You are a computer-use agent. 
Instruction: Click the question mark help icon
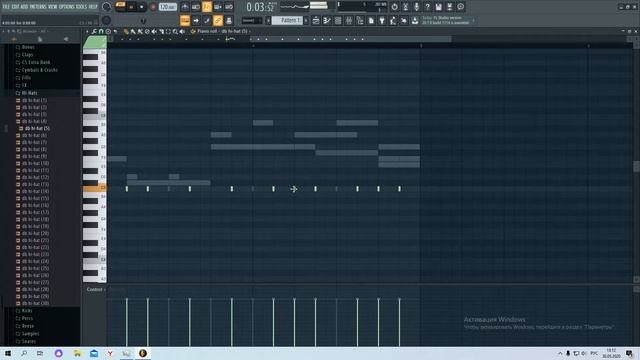pyautogui.click(x=427, y=7)
